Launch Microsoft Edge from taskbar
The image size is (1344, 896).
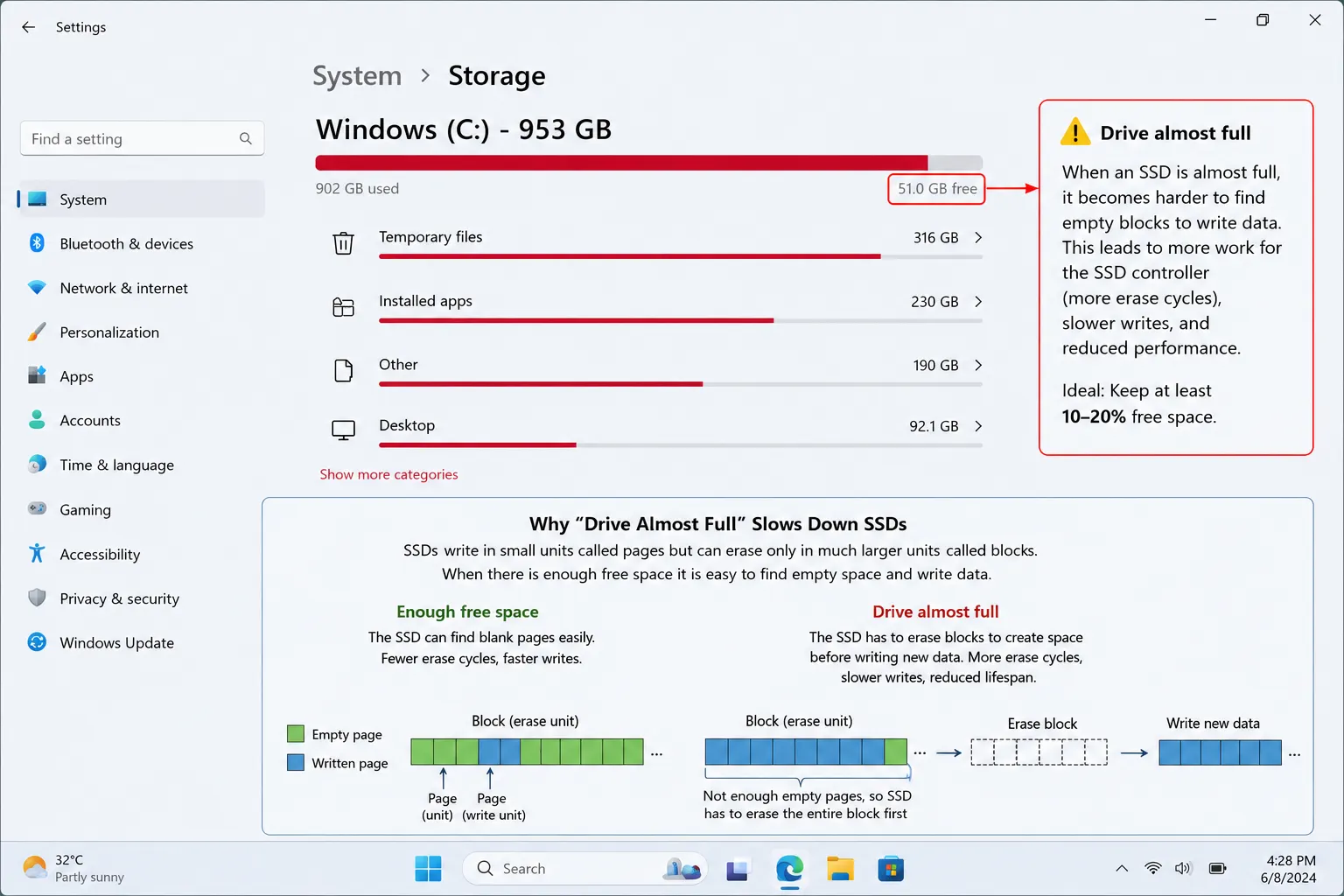point(789,869)
